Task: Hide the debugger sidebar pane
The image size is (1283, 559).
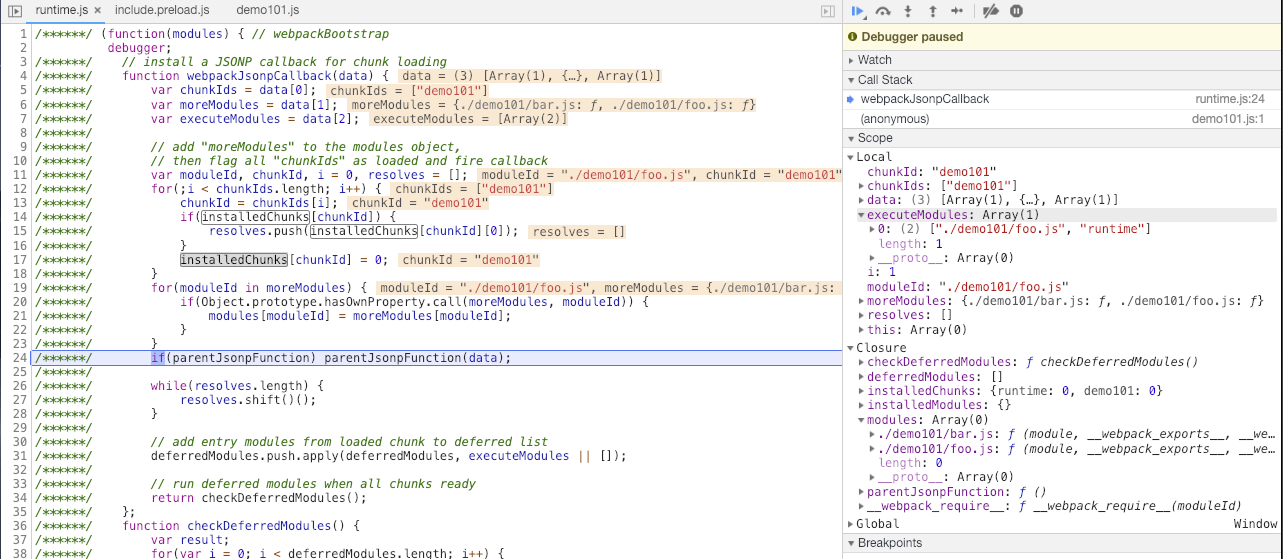Action: click(x=827, y=10)
